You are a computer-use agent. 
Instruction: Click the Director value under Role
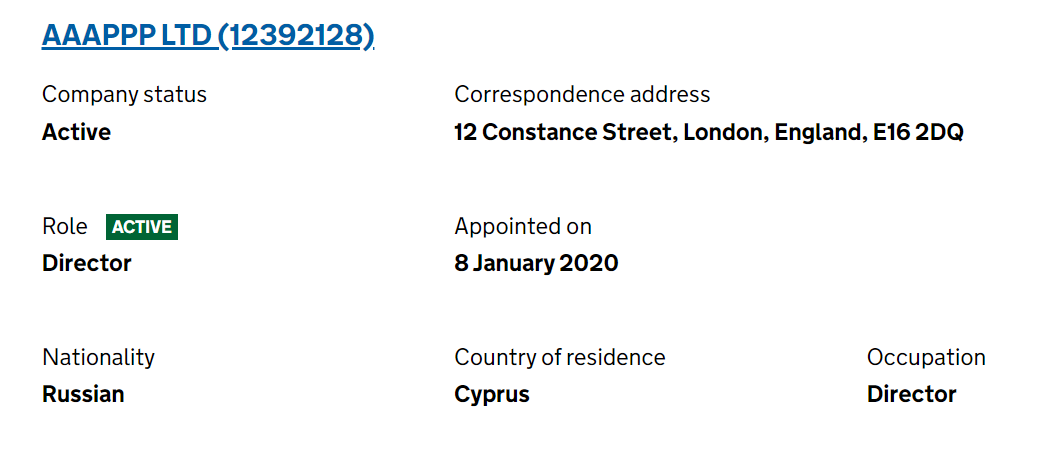[87, 262]
